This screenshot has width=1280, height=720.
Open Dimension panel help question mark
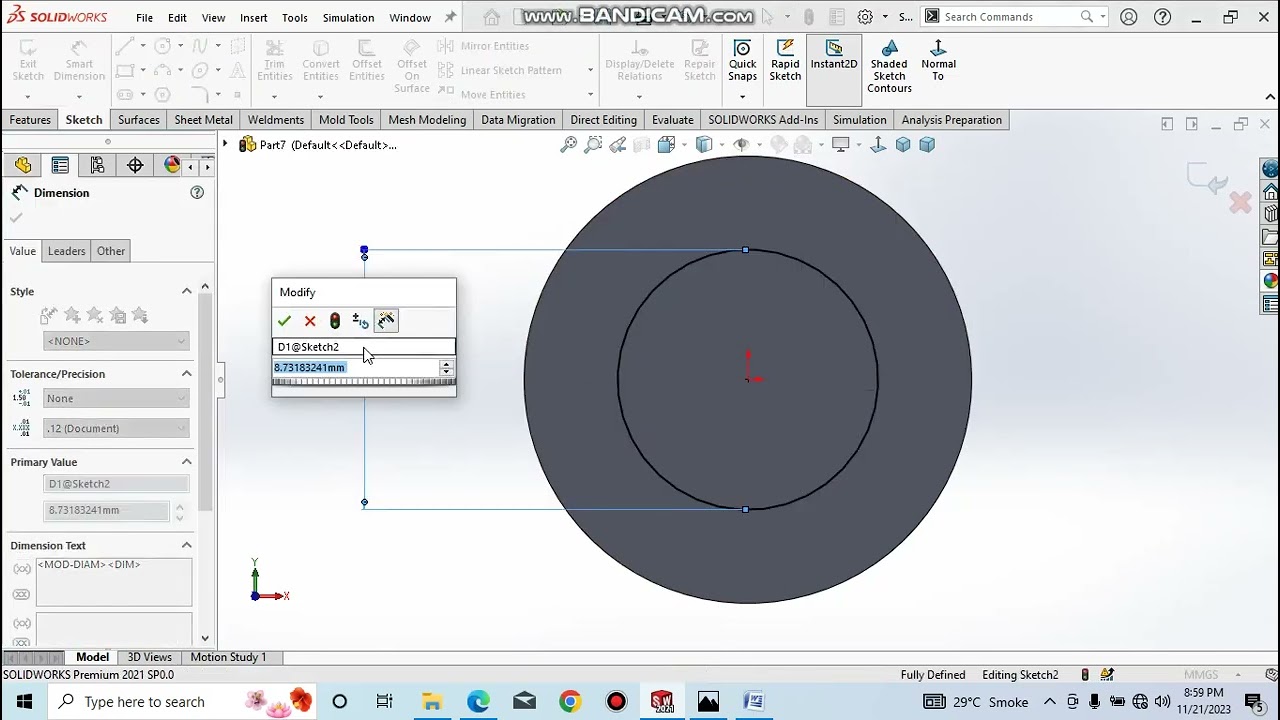point(197,192)
